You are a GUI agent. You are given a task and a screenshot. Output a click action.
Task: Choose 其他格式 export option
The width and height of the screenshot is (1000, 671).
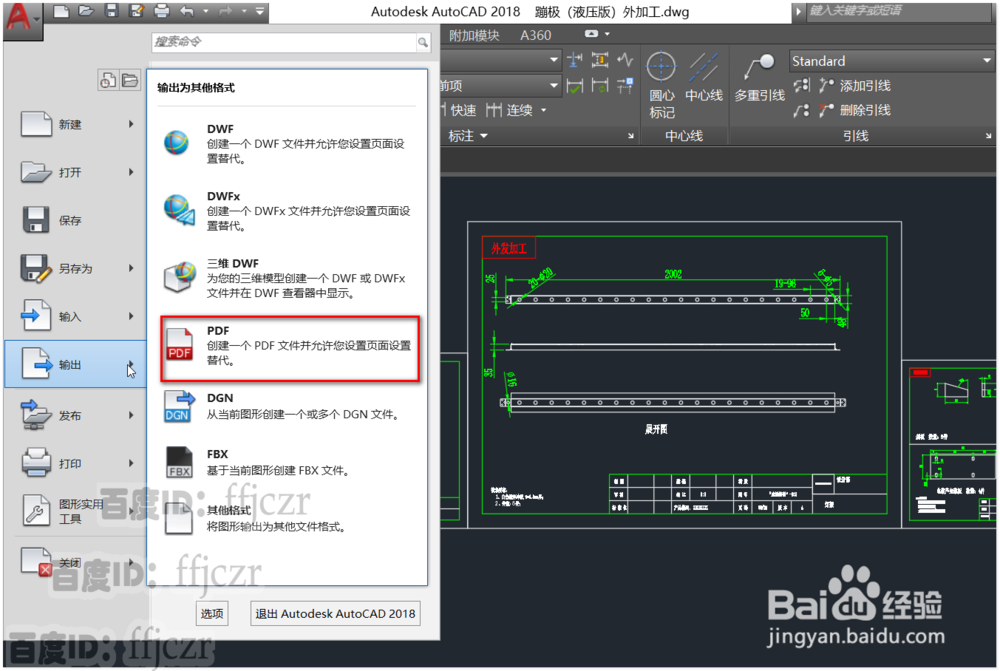(288, 518)
